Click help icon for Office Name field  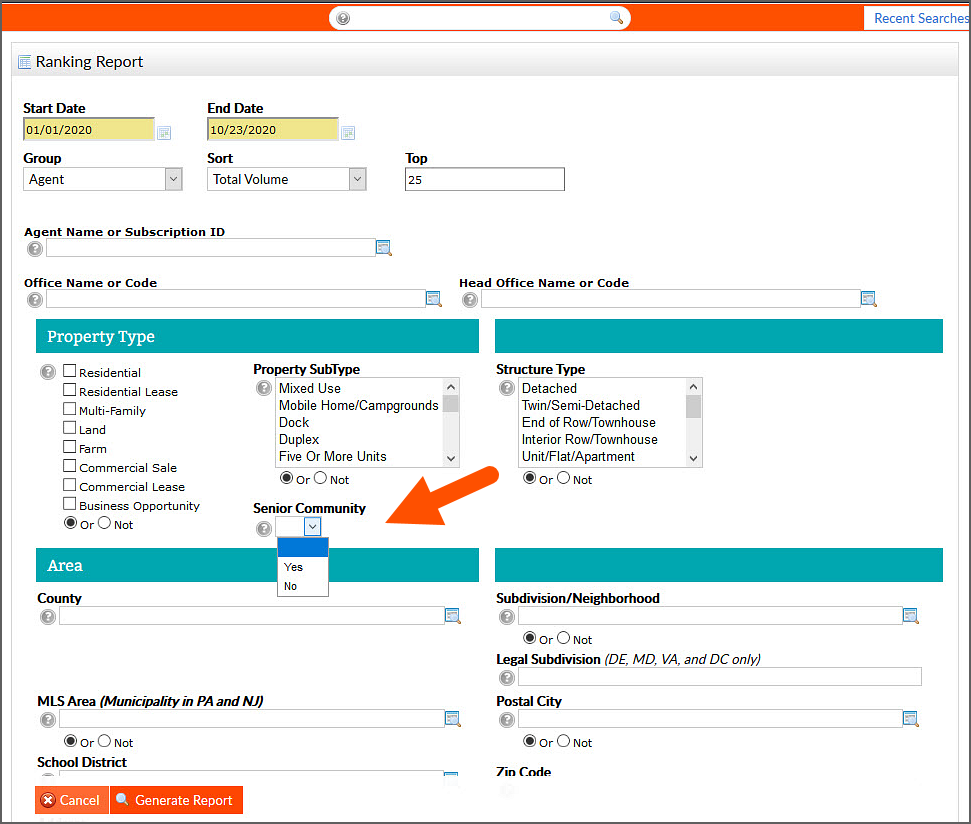(35, 299)
